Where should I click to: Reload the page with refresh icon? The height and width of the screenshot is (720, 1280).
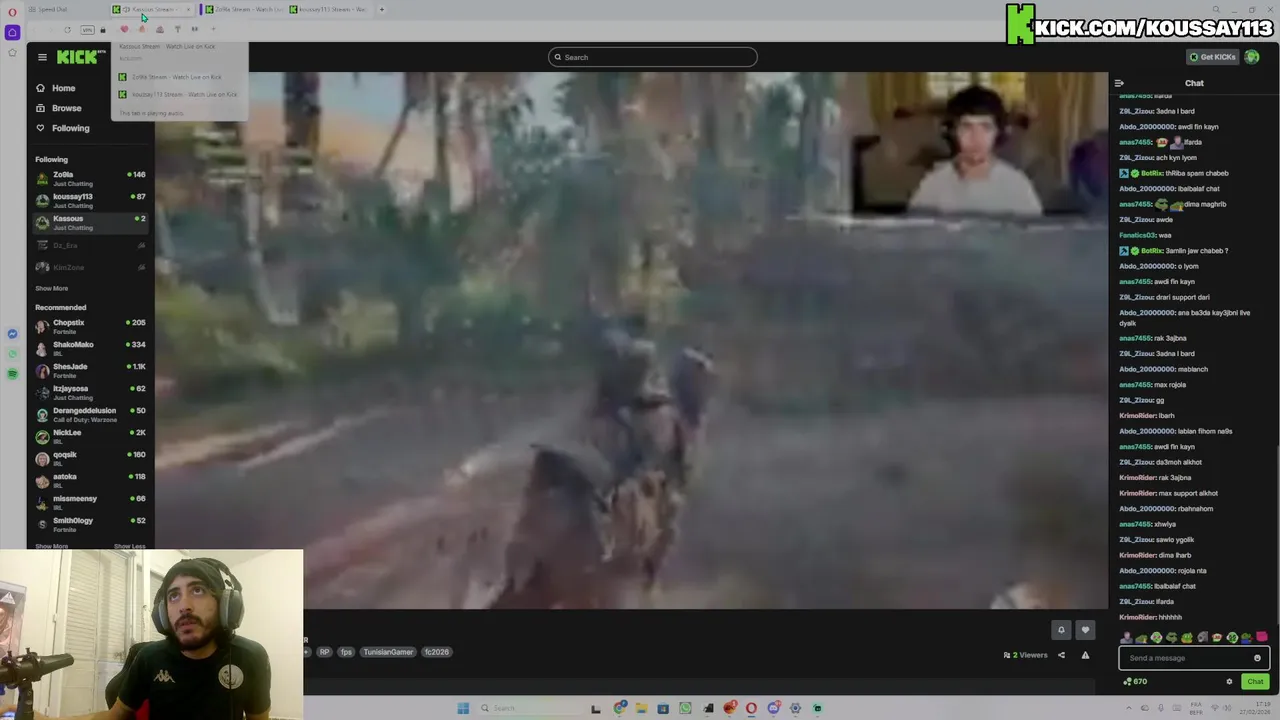click(67, 29)
